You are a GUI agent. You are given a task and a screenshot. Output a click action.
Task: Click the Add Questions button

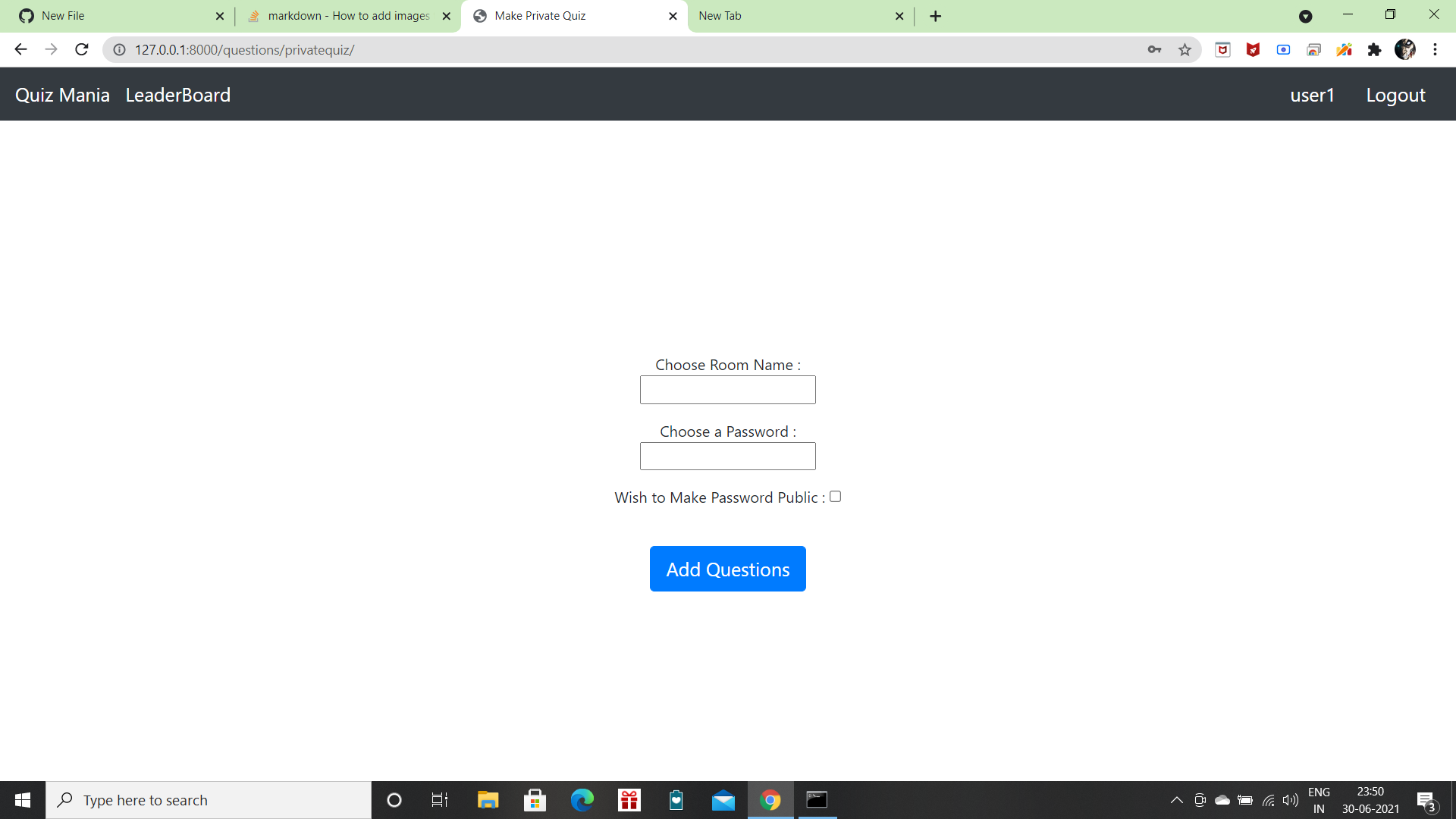tap(727, 569)
